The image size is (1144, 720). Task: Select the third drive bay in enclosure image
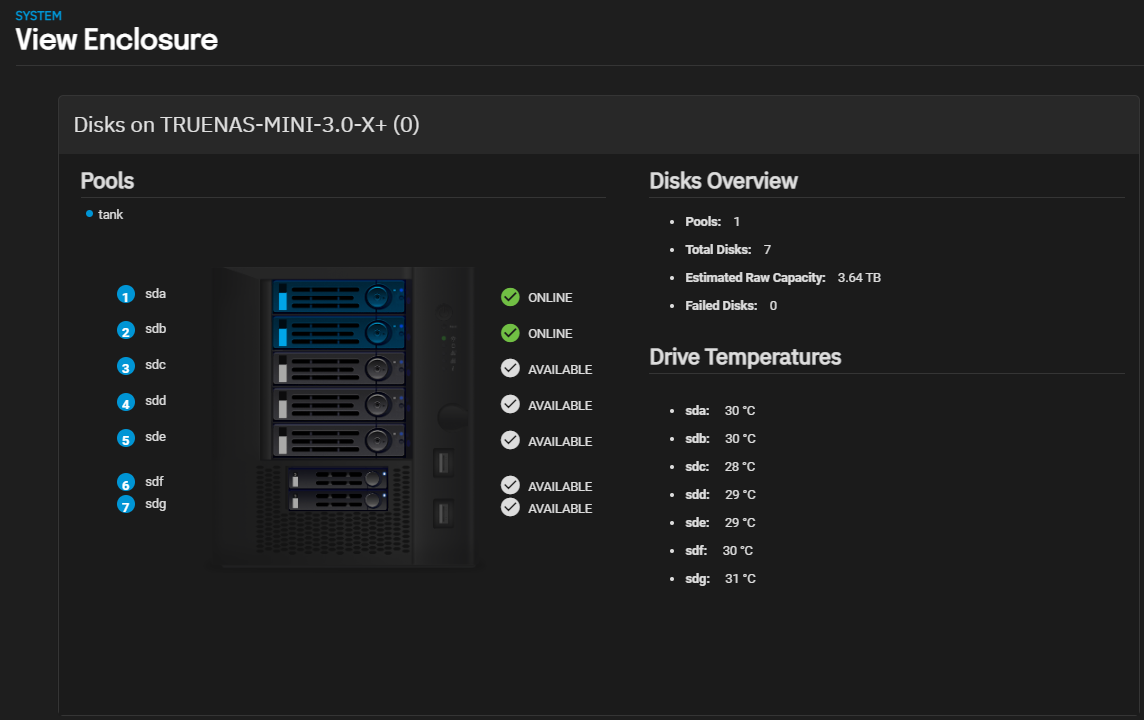[338, 368]
